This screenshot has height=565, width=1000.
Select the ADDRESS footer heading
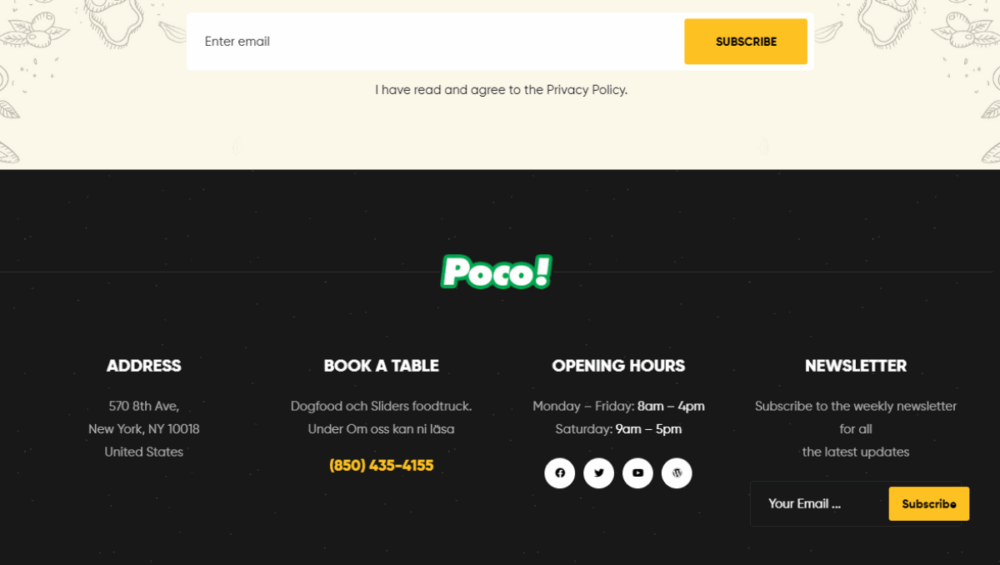(144, 366)
